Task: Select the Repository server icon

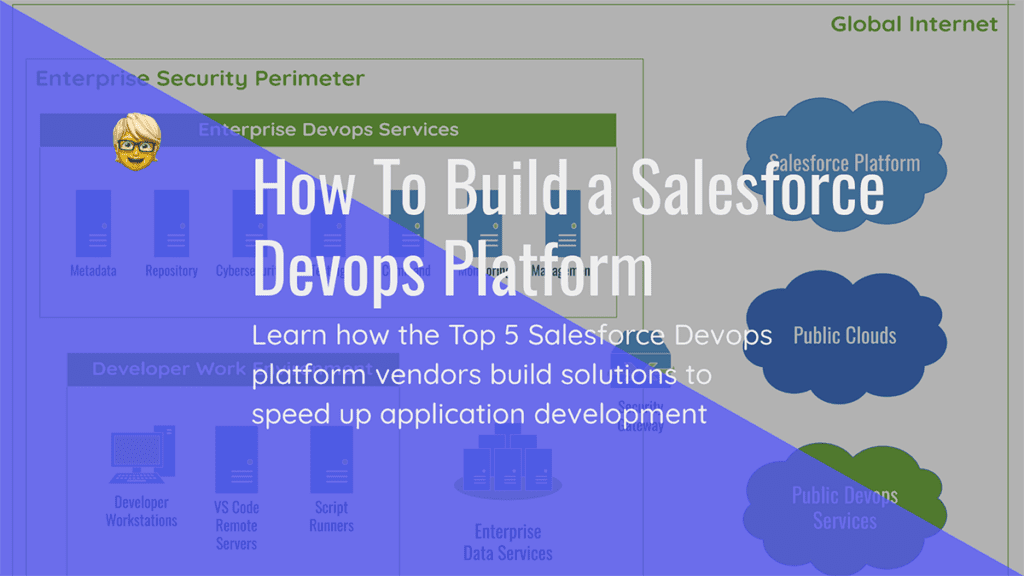Action: pos(172,223)
